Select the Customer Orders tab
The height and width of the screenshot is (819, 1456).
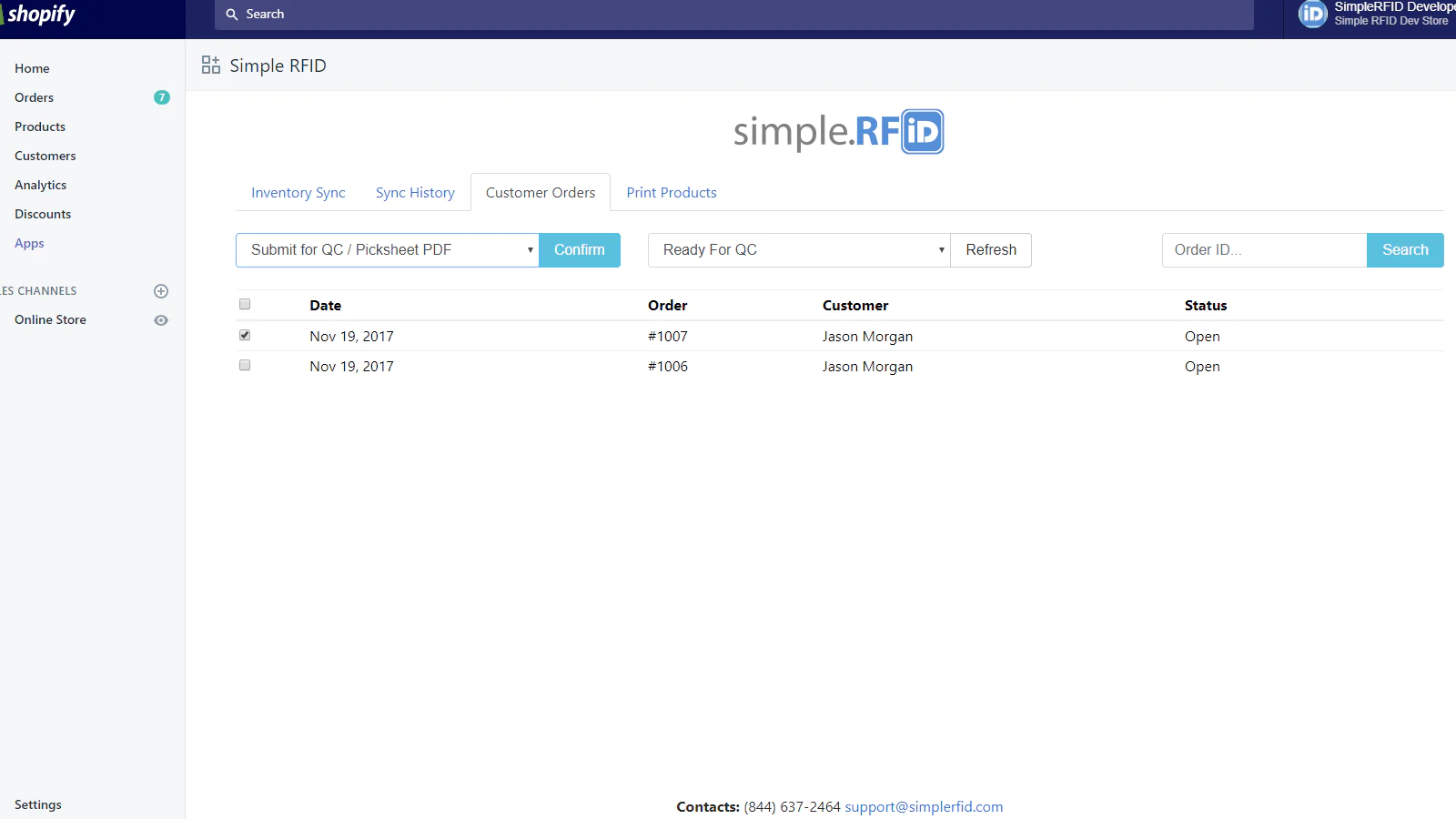coord(541,193)
